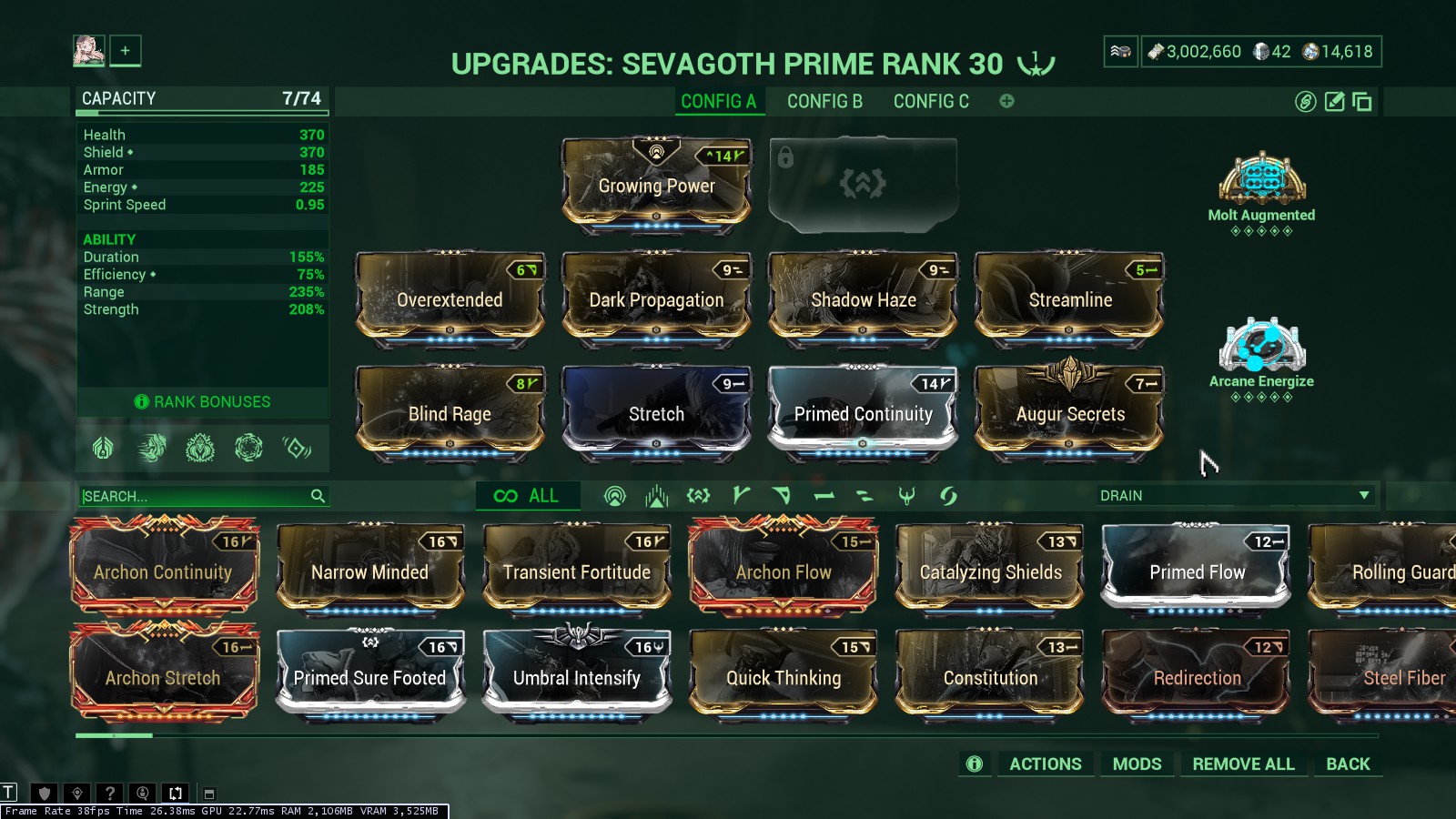Click the REMOVE ALL button
This screenshot has height=819, width=1456.
coord(1243,764)
